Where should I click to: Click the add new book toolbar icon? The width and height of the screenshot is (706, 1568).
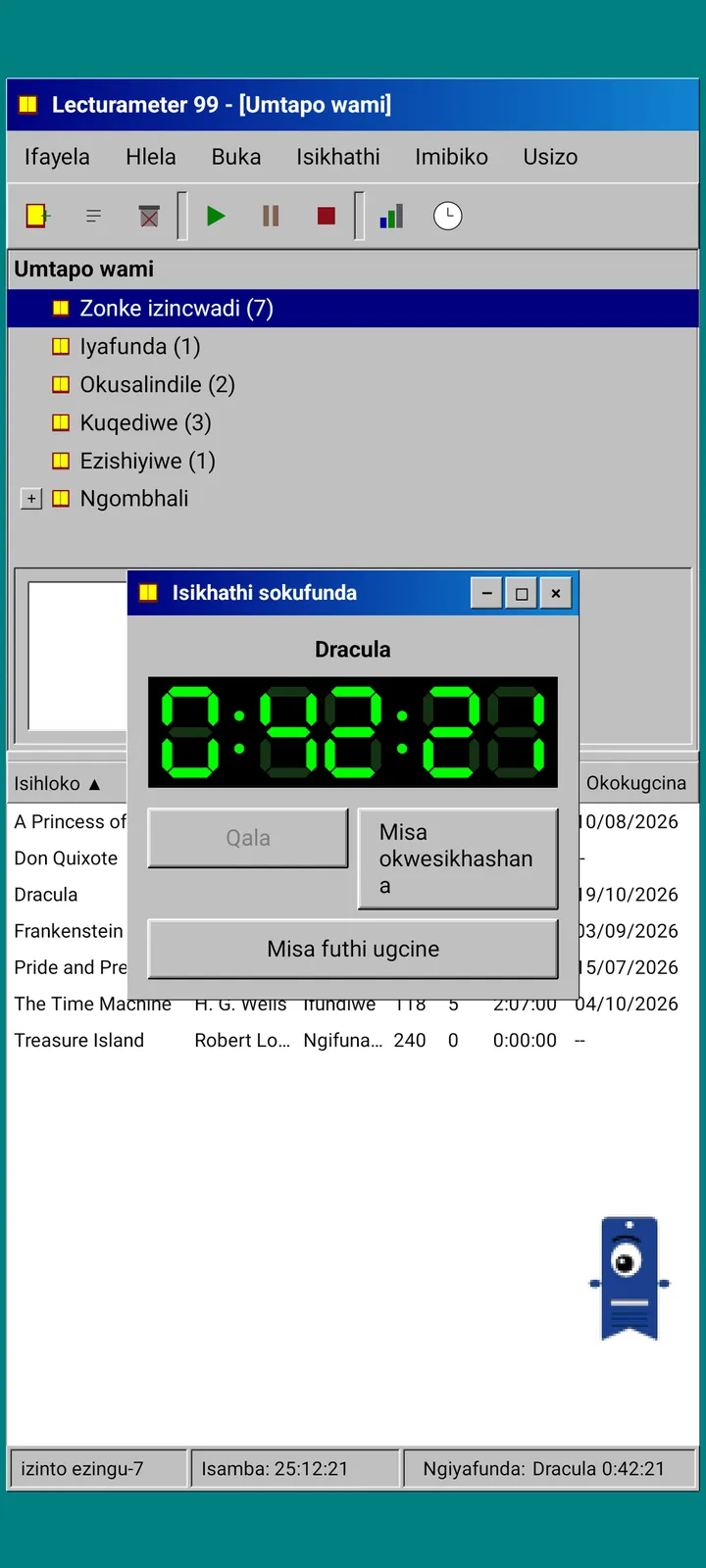coord(37,216)
